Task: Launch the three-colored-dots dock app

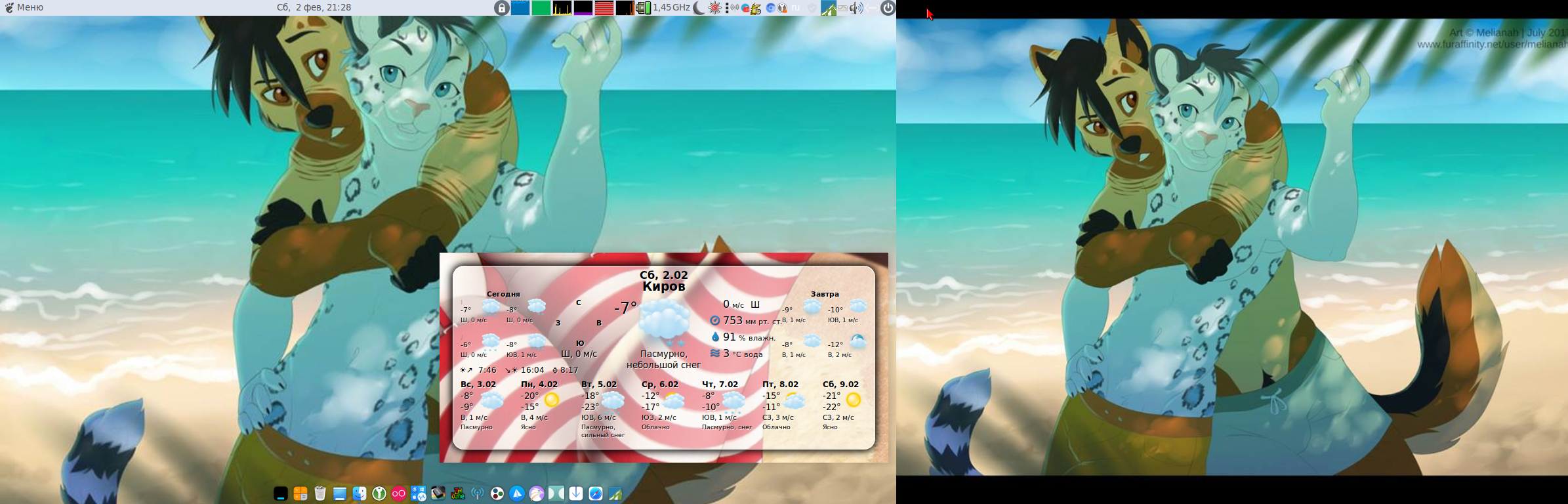Action: pos(497,493)
